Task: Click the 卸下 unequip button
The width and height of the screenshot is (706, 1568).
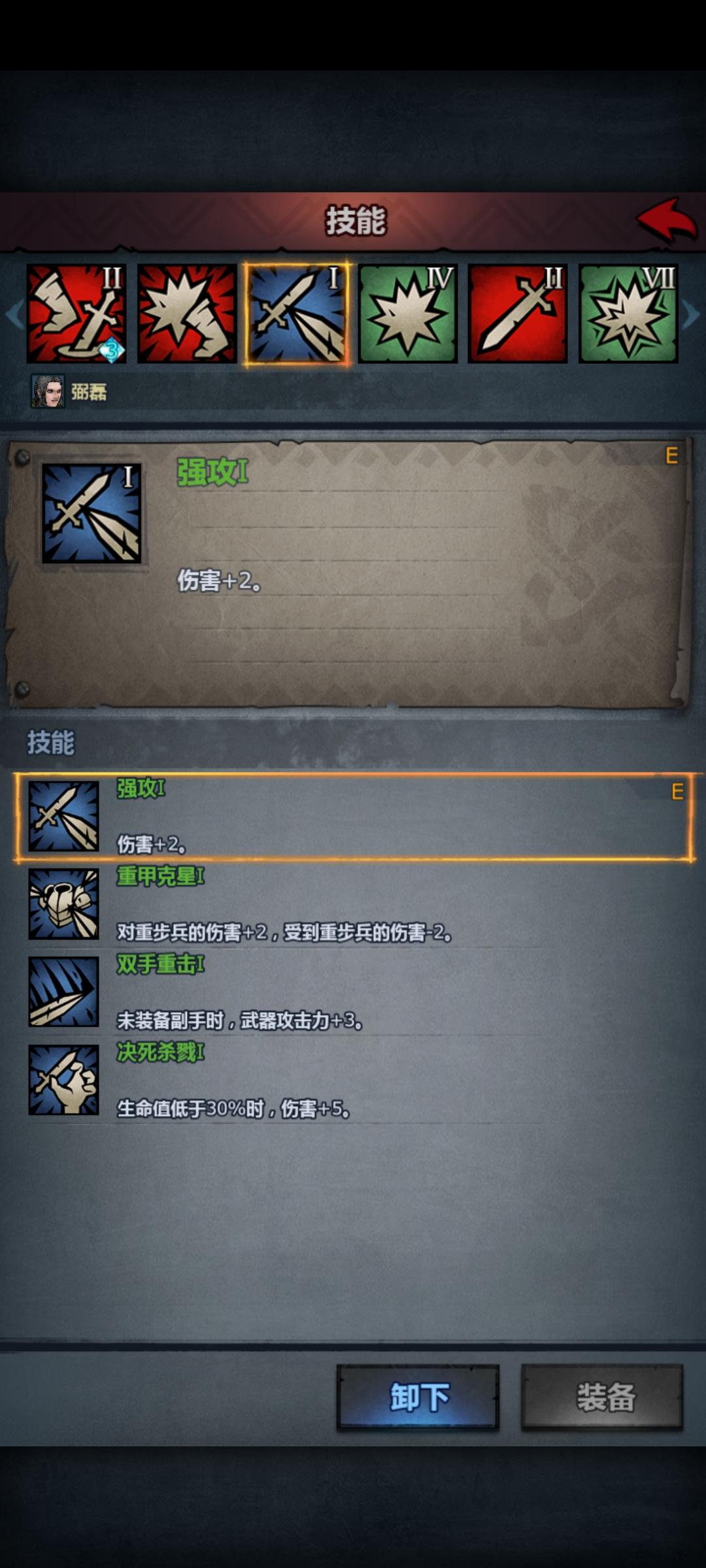Action: (418, 1397)
